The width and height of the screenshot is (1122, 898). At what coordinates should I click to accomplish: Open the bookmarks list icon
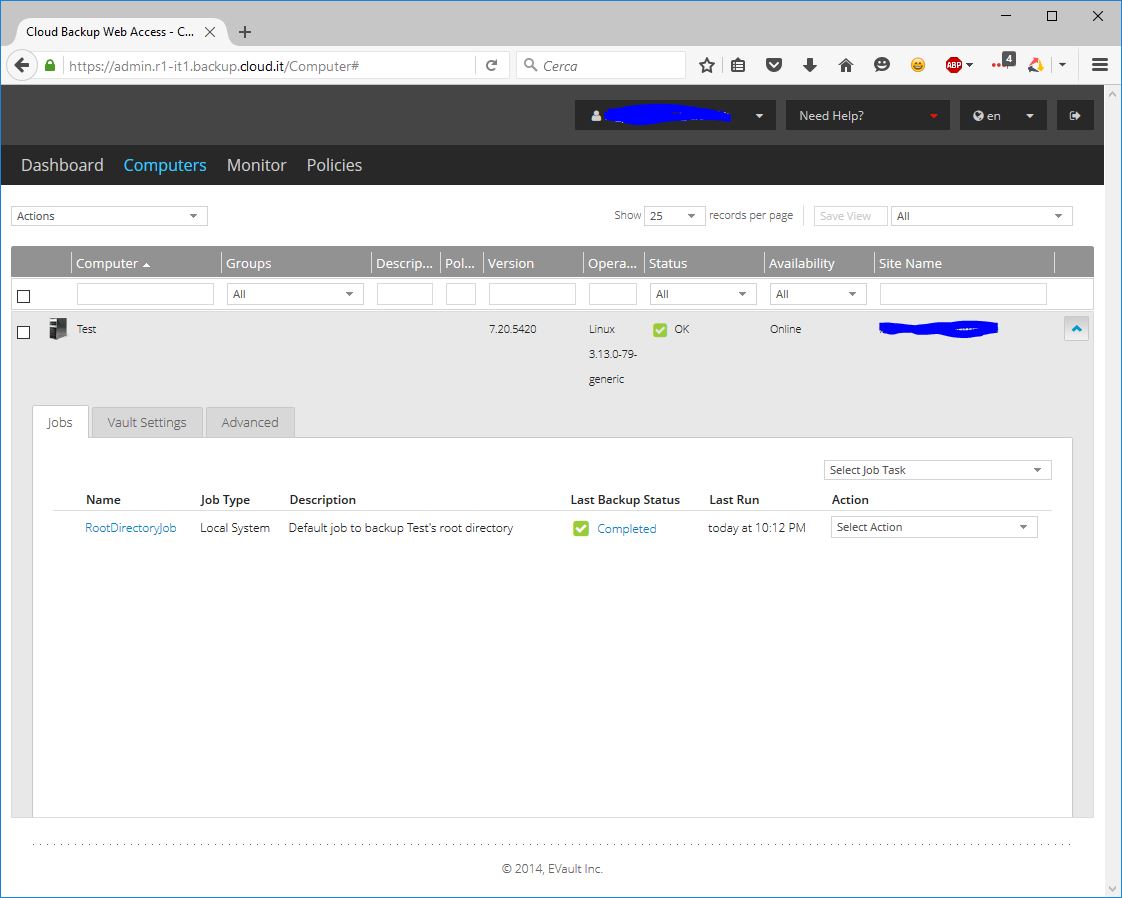(738, 66)
